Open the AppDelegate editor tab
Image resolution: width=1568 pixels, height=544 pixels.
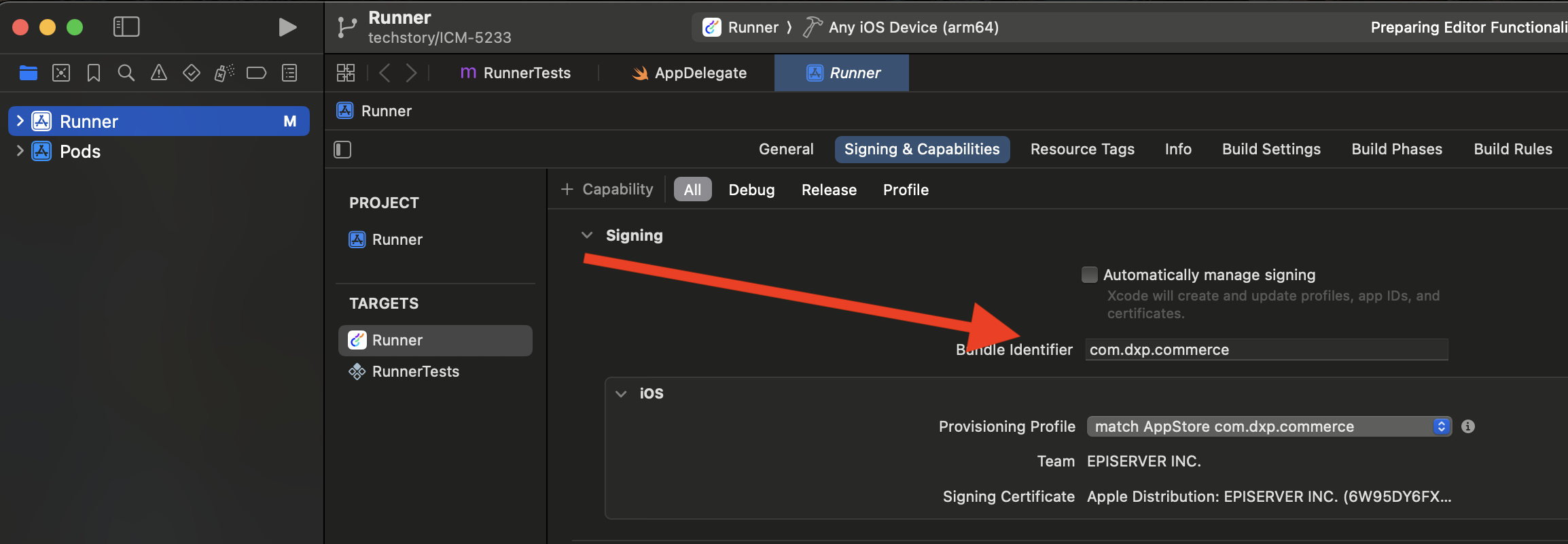(689, 73)
